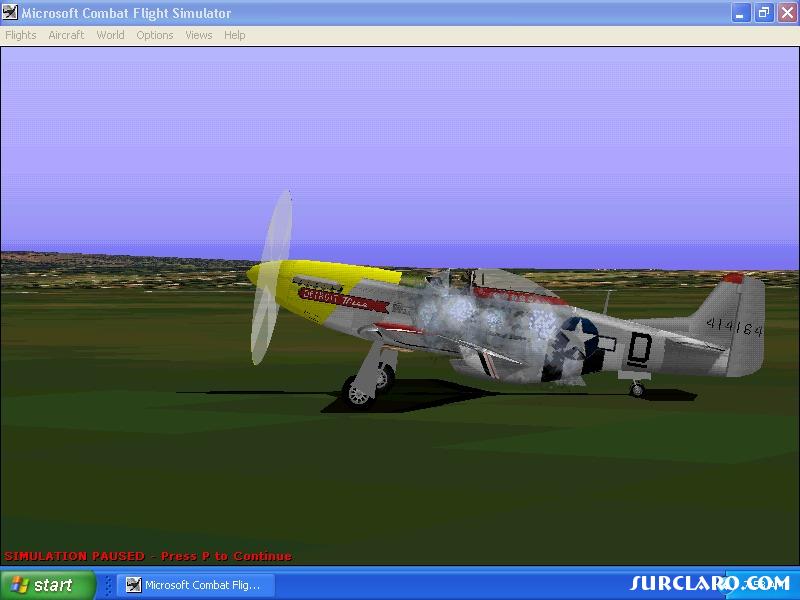The height and width of the screenshot is (600, 800).
Task: Open the Flights menu
Action: pyautogui.click(x=21, y=35)
